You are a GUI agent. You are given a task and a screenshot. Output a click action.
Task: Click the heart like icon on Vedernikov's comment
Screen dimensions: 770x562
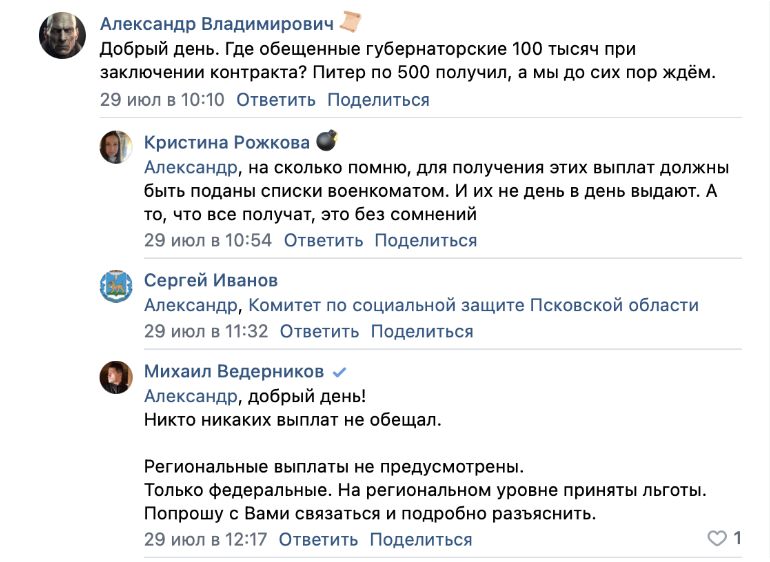coord(716,539)
